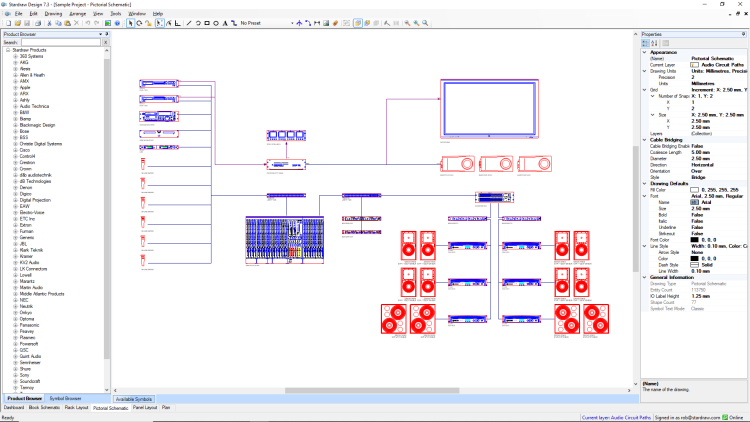Viewport: 750px width, 422px height.
Task: Click the Open folder toolbar icon
Action: point(18,23)
